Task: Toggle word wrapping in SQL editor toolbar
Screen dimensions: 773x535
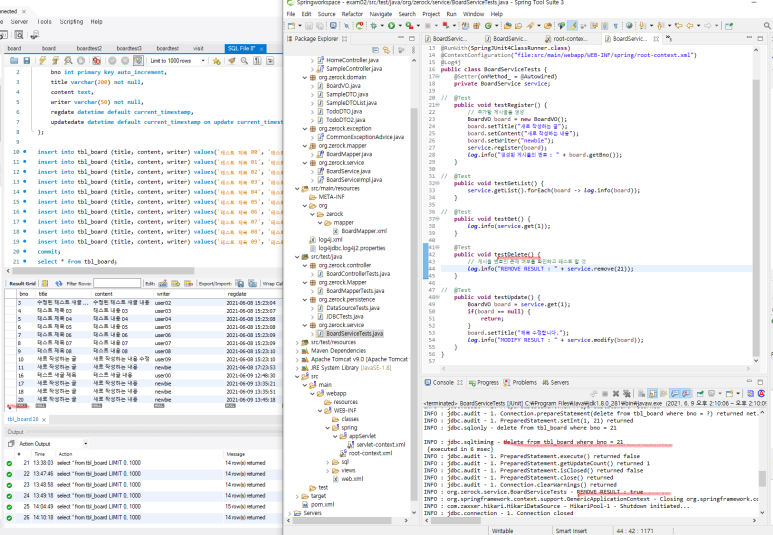Action: coord(270,61)
